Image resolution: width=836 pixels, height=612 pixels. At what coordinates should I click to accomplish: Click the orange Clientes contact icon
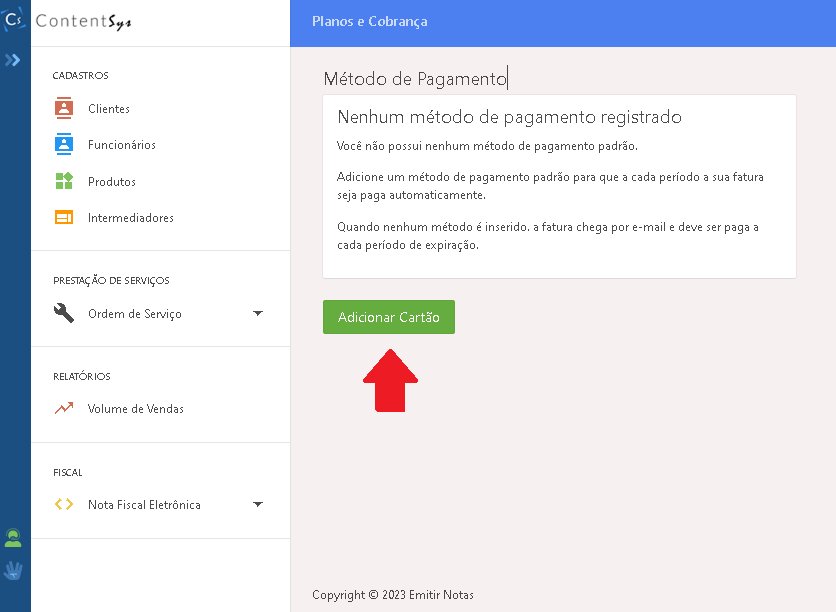pos(64,108)
